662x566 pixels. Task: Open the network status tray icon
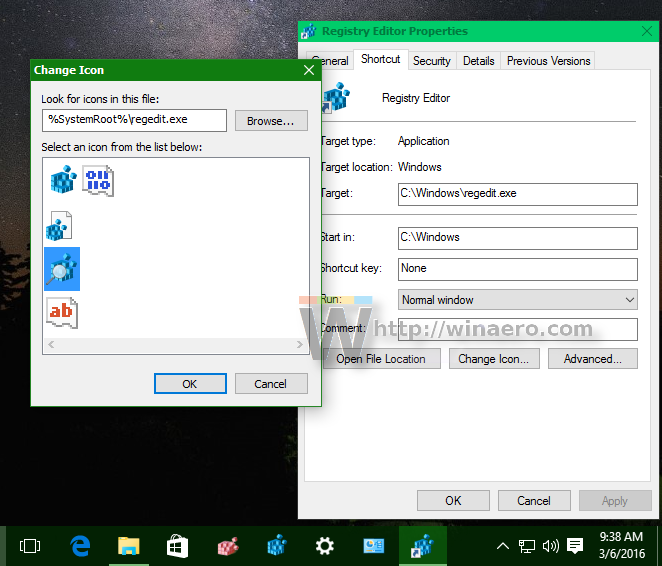click(x=526, y=546)
